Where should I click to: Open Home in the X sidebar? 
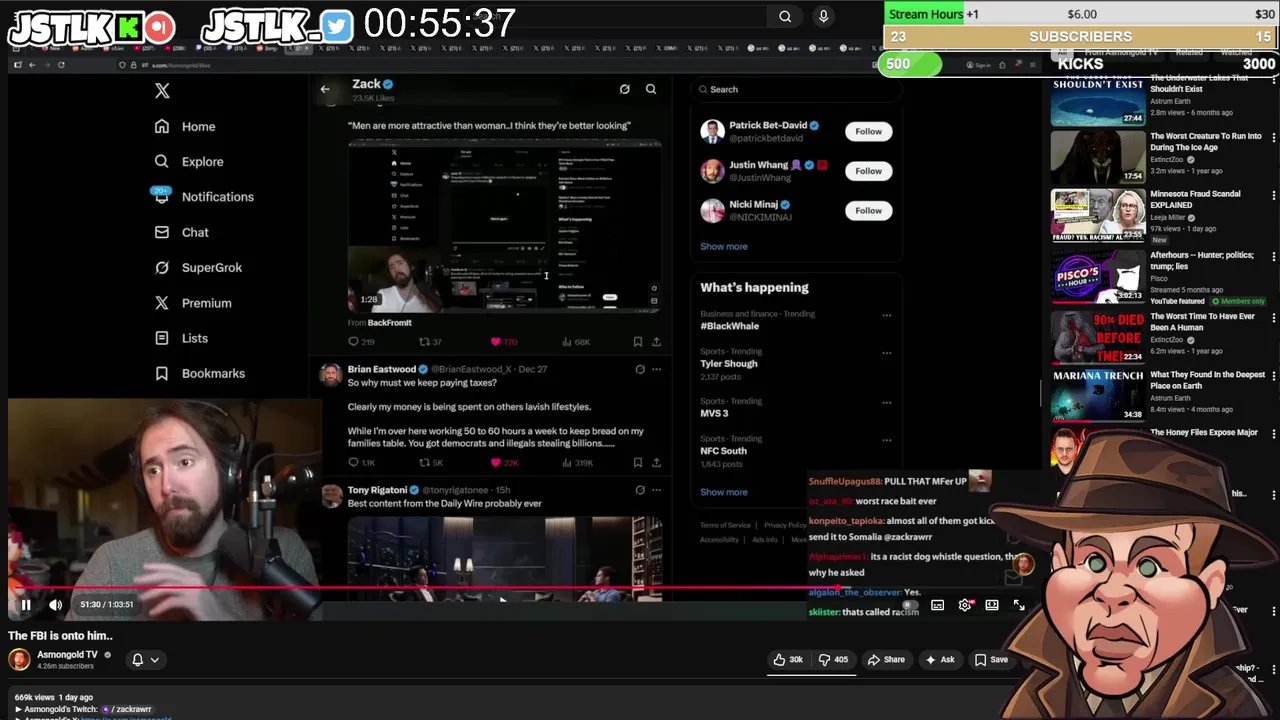pyautogui.click(x=185, y=127)
